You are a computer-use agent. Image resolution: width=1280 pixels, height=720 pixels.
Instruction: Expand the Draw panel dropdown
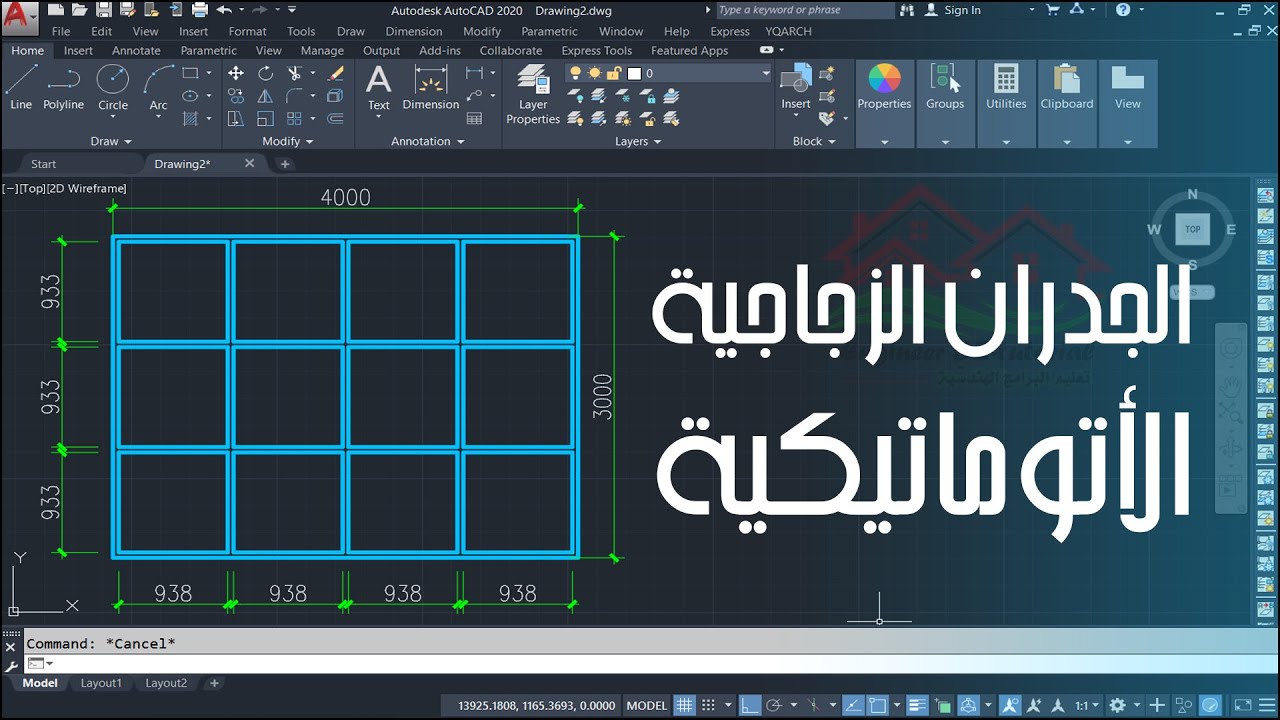110,141
